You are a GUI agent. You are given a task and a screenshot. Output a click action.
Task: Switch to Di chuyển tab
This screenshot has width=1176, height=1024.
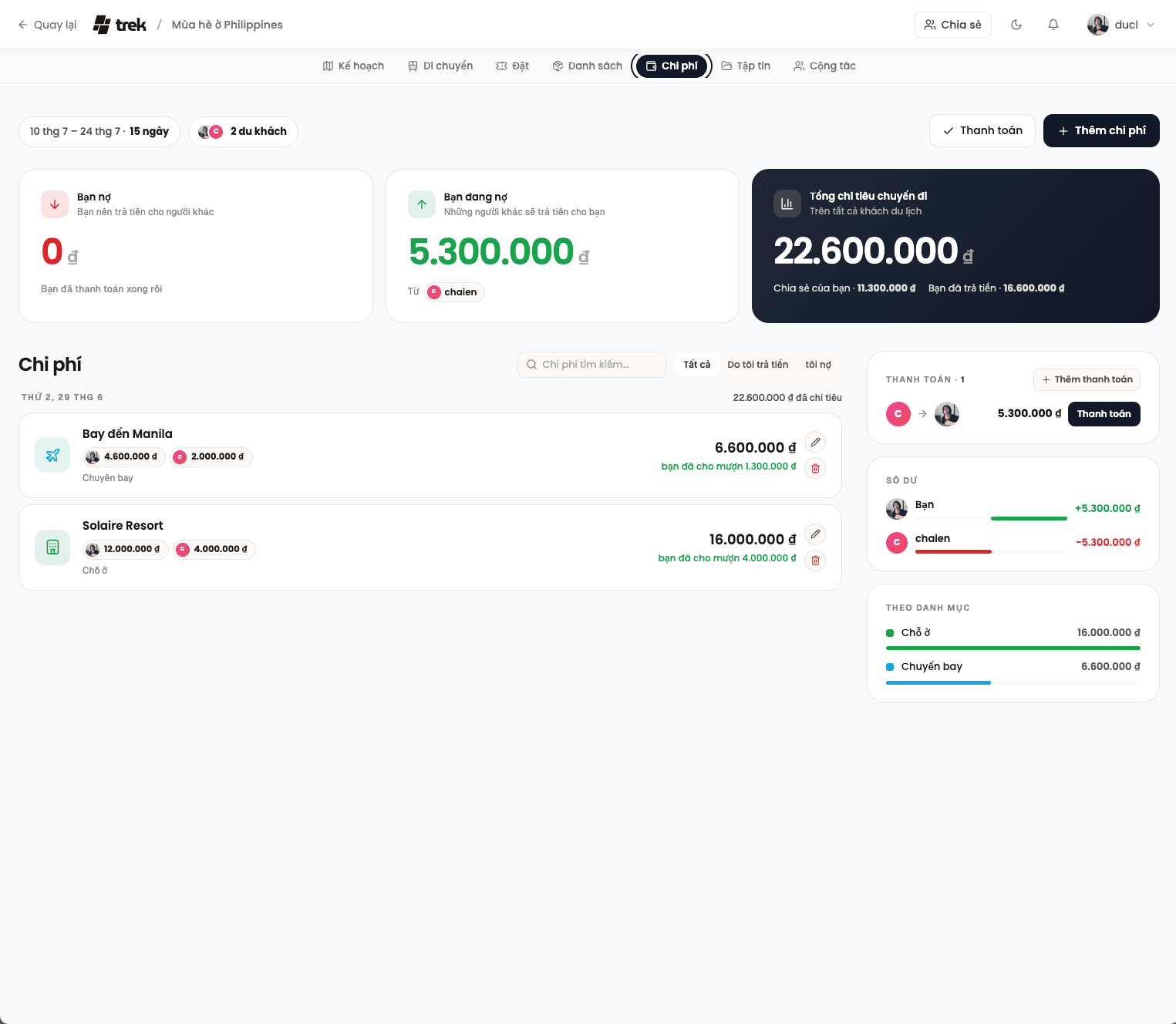point(440,66)
